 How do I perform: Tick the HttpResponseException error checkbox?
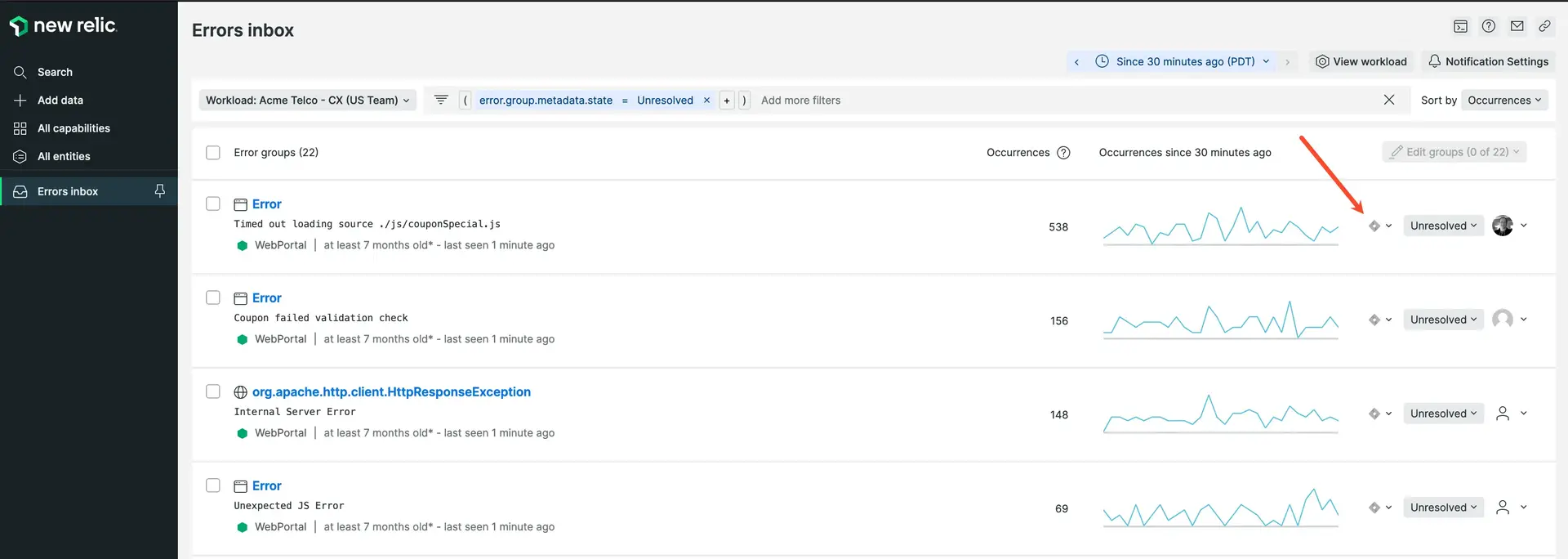click(x=213, y=391)
